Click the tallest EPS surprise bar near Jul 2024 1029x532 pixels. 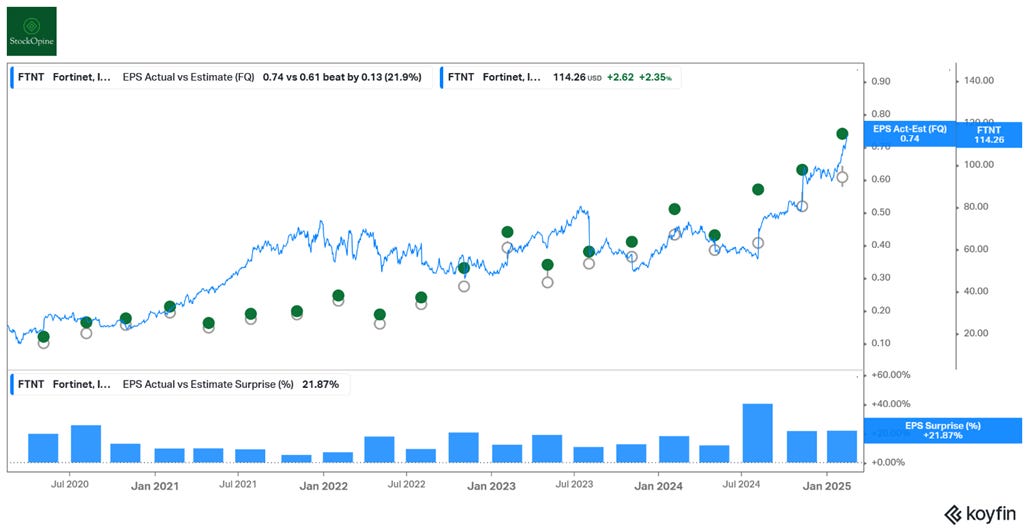click(757, 433)
